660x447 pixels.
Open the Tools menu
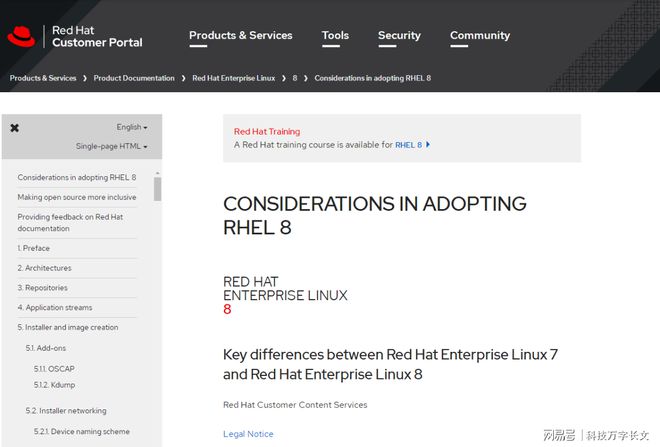[x=335, y=35]
